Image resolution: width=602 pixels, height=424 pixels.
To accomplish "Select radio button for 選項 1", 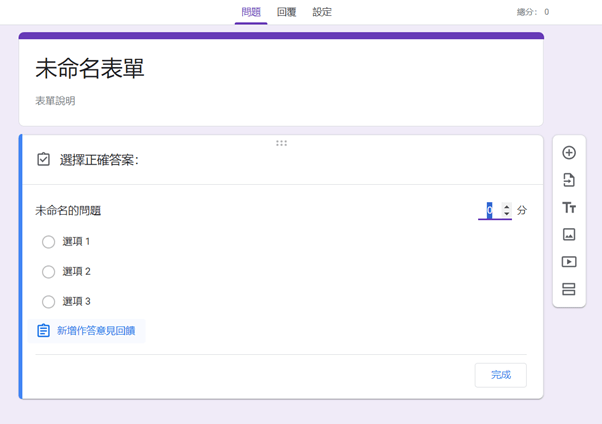I will coord(48,242).
